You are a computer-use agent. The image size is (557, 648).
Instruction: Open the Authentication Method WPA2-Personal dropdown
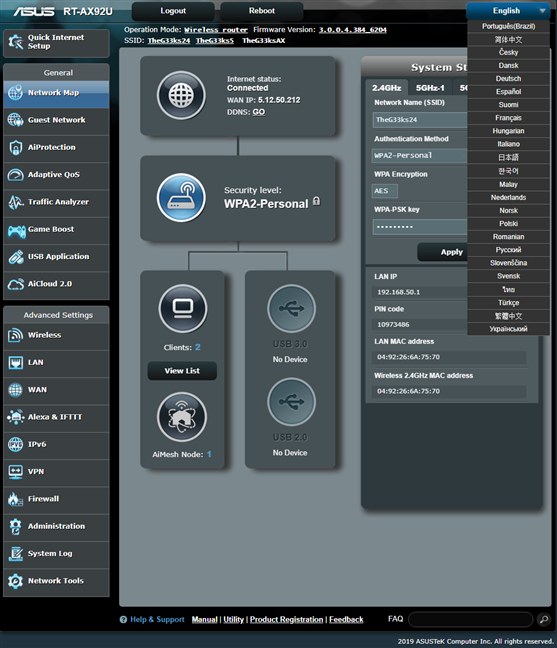[x=420, y=155]
